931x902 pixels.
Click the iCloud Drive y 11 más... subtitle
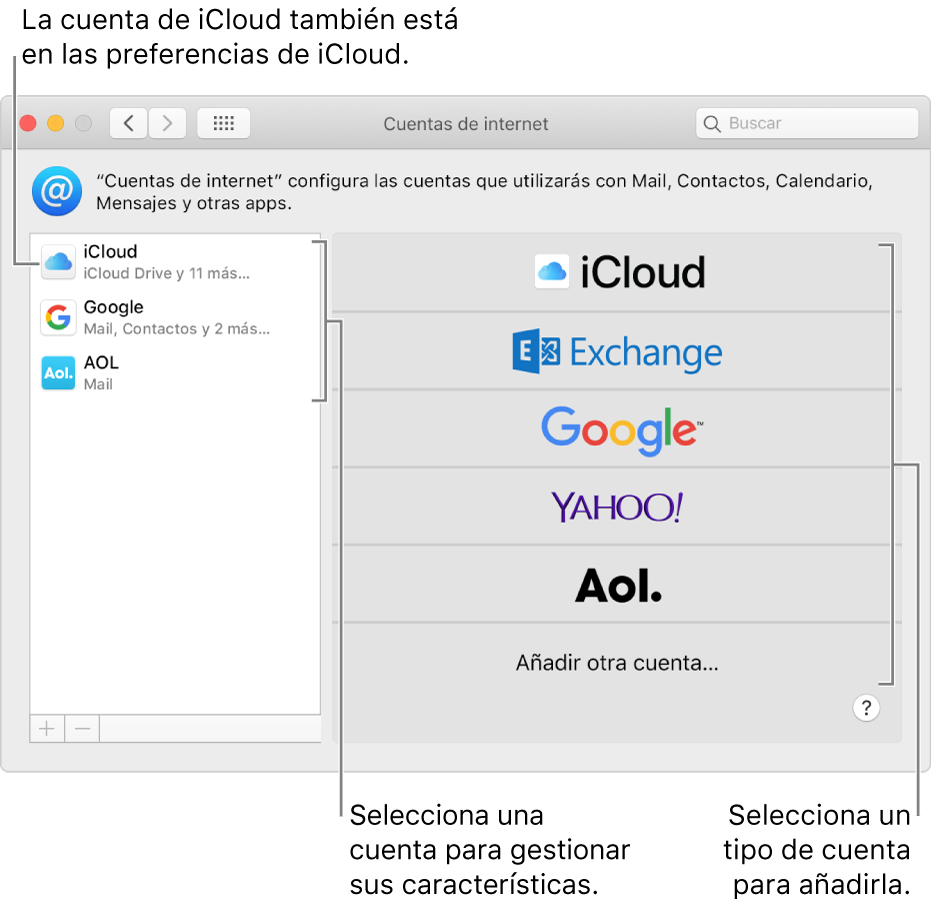[166, 273]
